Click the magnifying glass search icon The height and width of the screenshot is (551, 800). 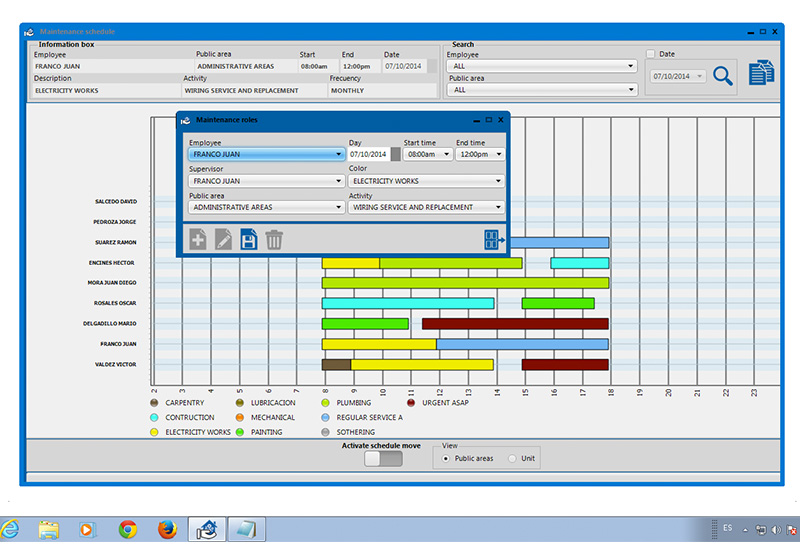click(723, 74)
